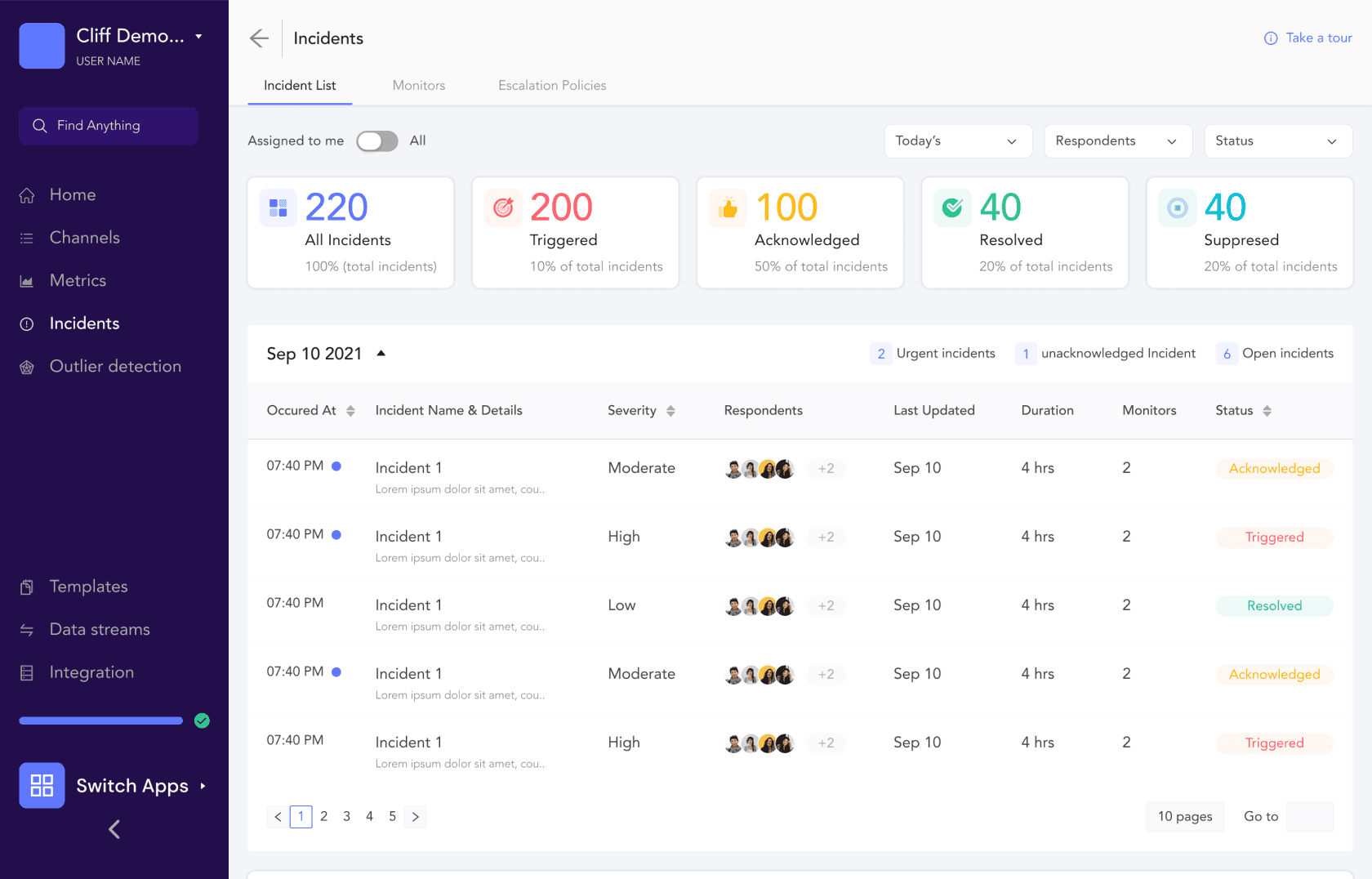Click the Metrics chart icon in sidebar
Viewport: 1372px width, 879px height.
pyautogui.click(x=27, y=281)
